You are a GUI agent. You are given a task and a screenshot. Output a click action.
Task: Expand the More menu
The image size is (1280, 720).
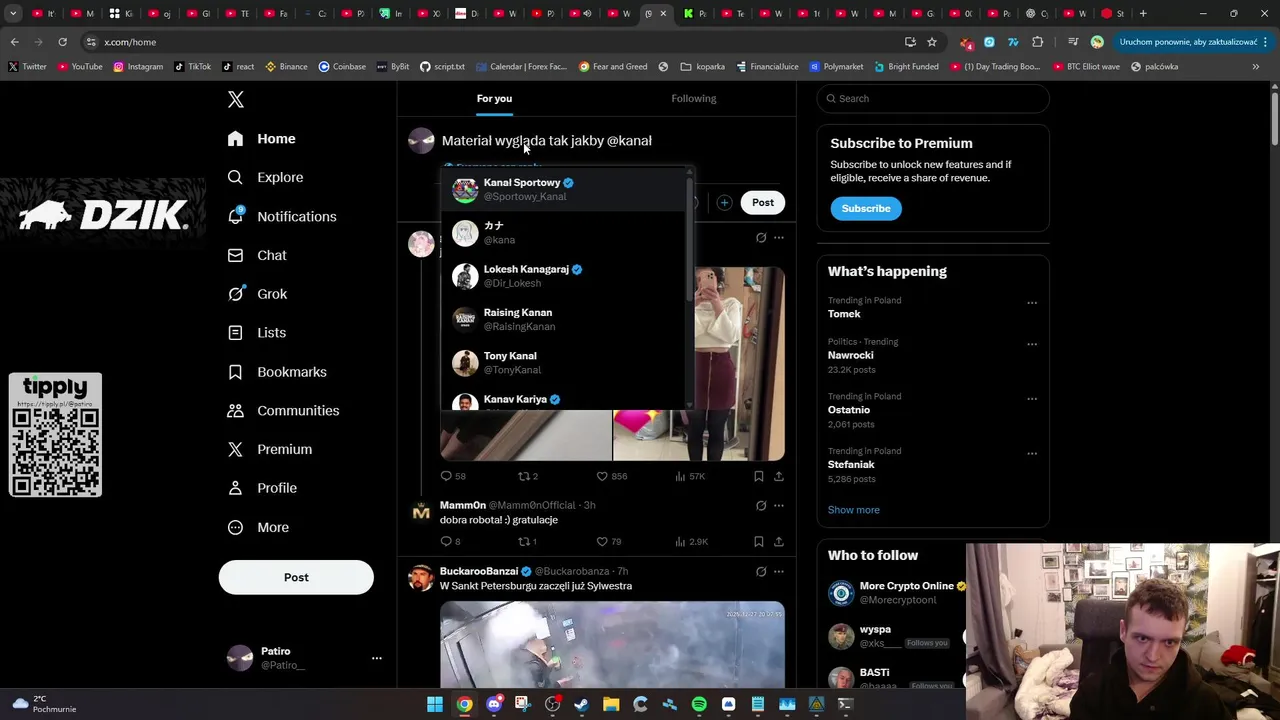coord(258,527)
